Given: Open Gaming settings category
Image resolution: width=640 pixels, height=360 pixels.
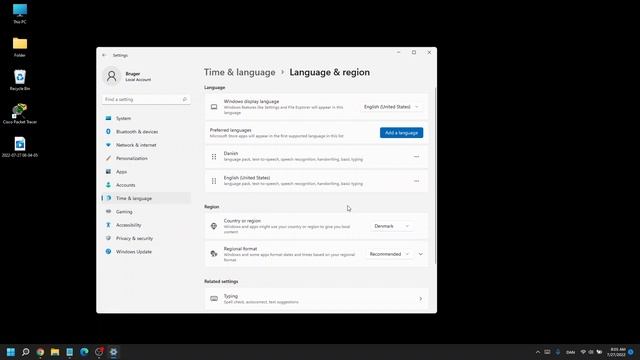Looking at the screenshot, I should pos(146,211).
